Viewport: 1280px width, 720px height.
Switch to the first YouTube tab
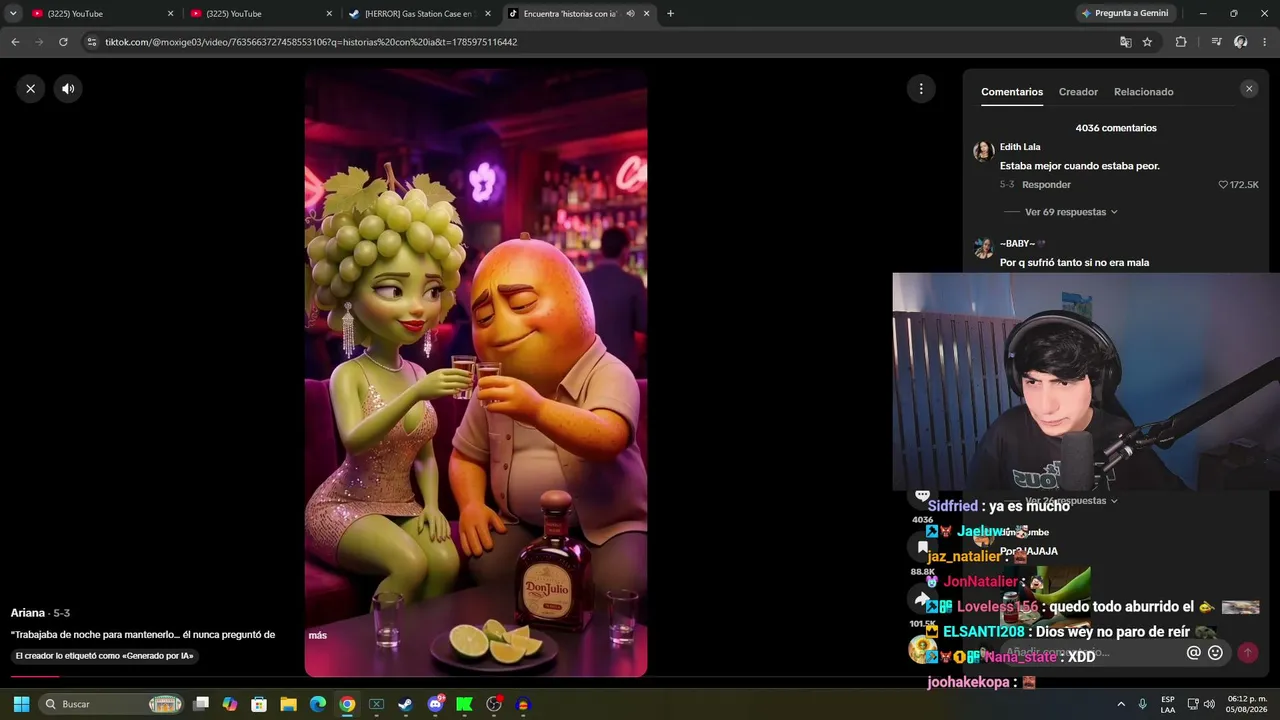pyautogui.click(x=100, y=14)
